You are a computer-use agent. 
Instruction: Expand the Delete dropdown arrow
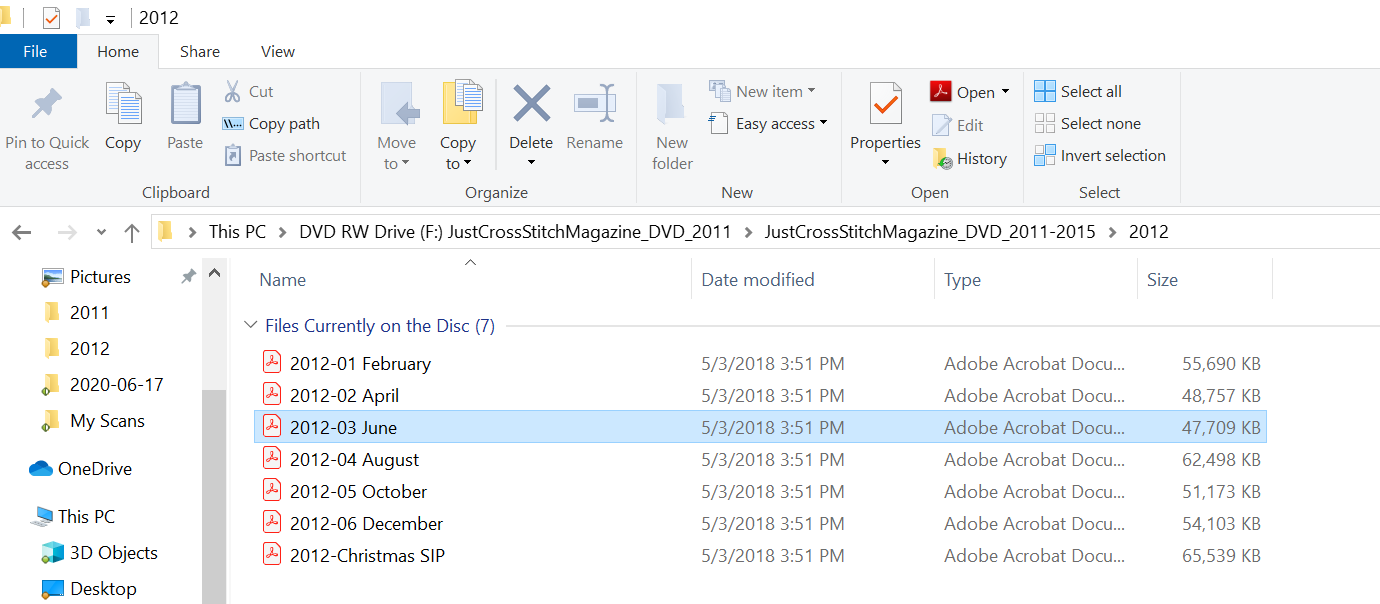point(532,163)
